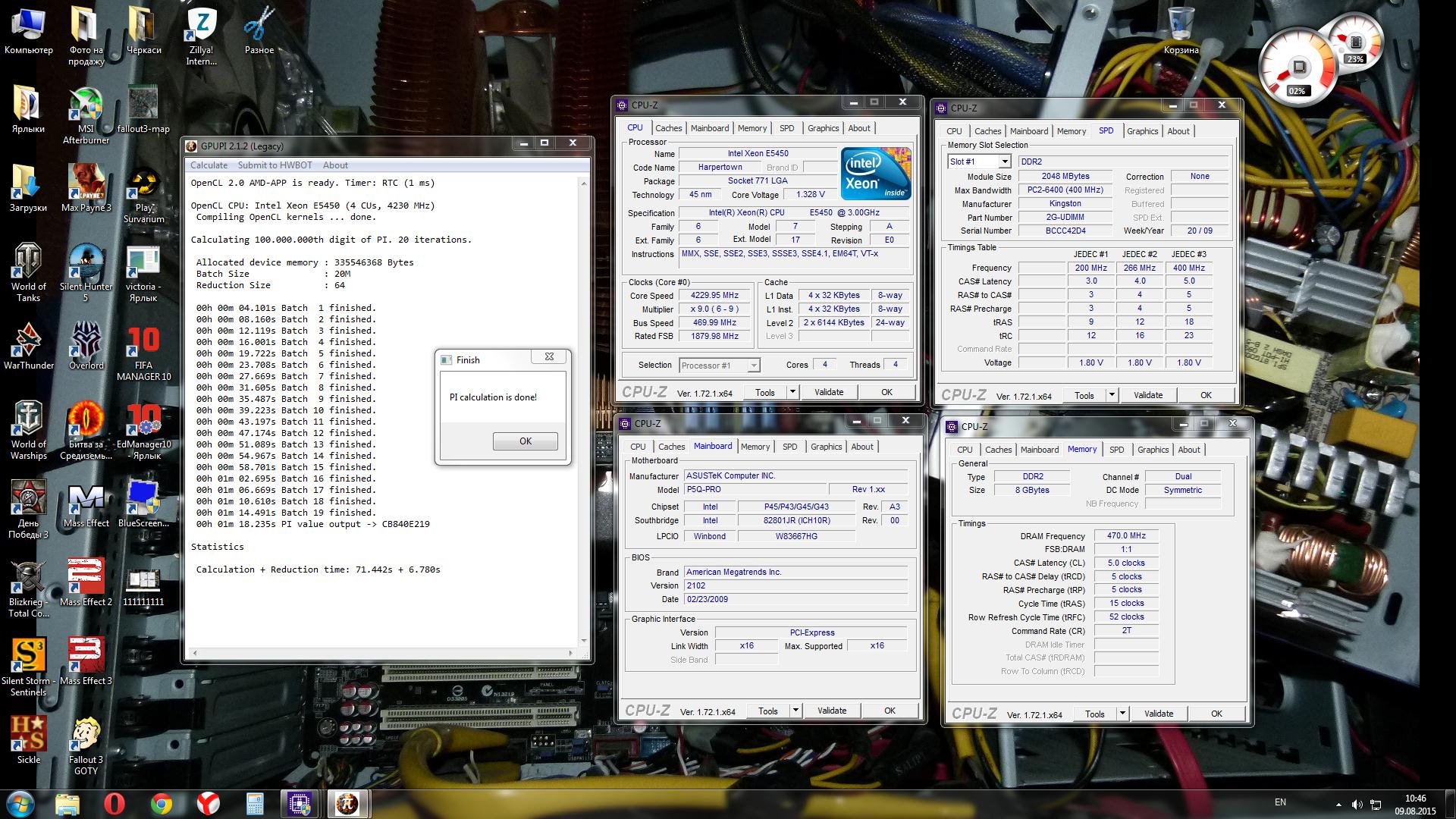Switch to GPUPI taskbar icon

point(348,803)
